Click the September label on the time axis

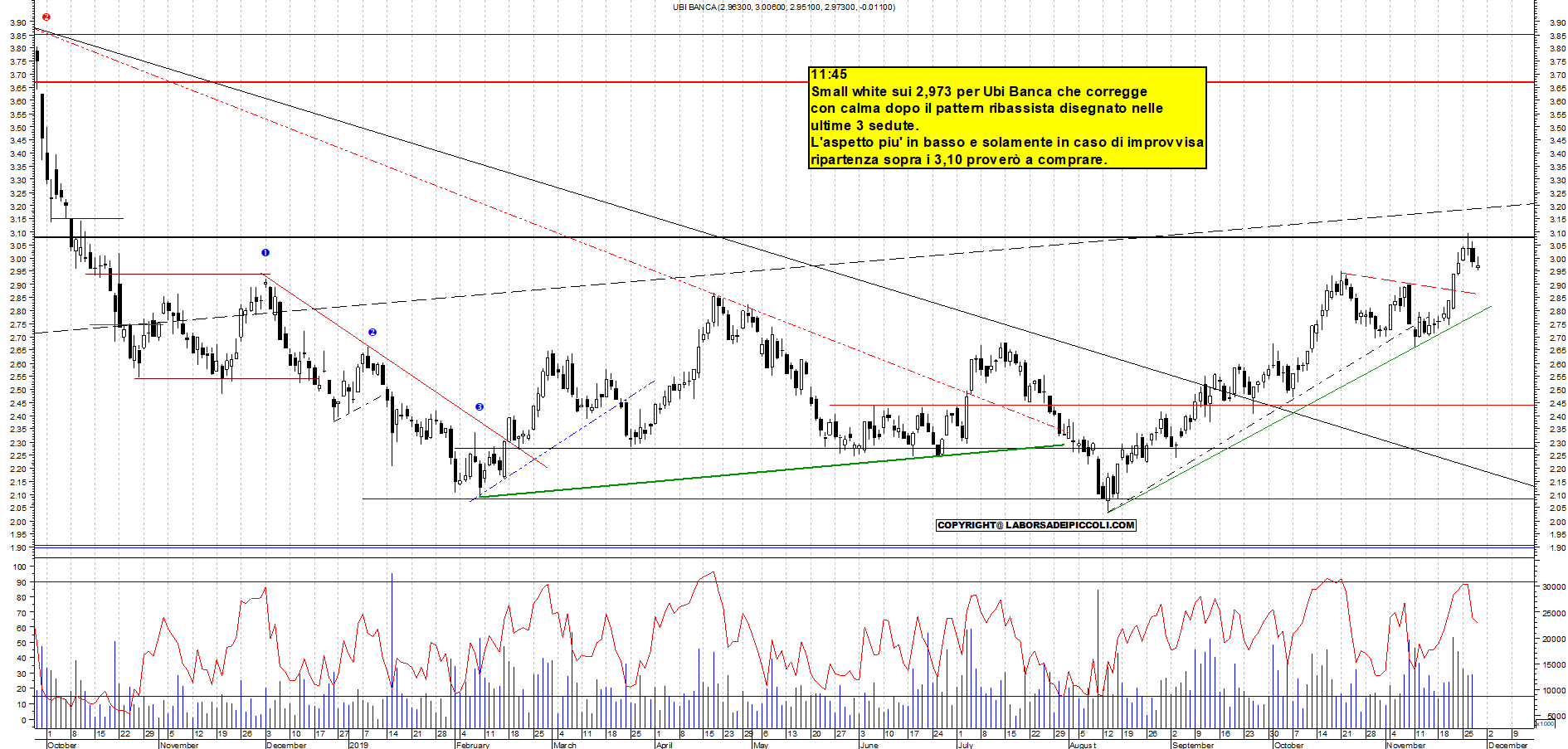(1193, 745)
